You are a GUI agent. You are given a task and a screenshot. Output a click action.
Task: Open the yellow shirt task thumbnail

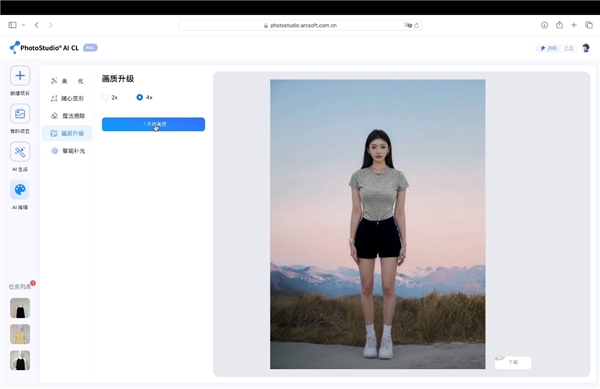click(20, 334)
